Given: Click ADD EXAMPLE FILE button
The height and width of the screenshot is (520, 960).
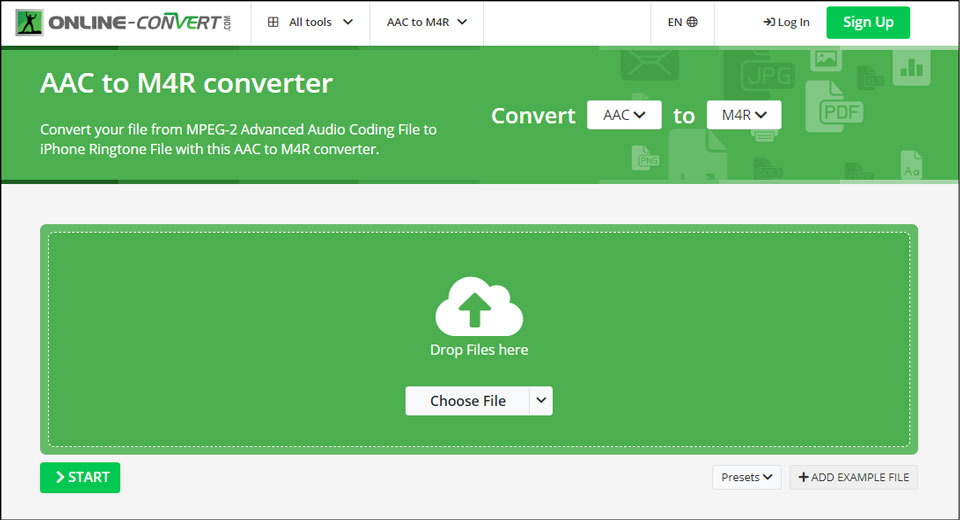Looking at the screenshot, I should (x=853, y=477).
